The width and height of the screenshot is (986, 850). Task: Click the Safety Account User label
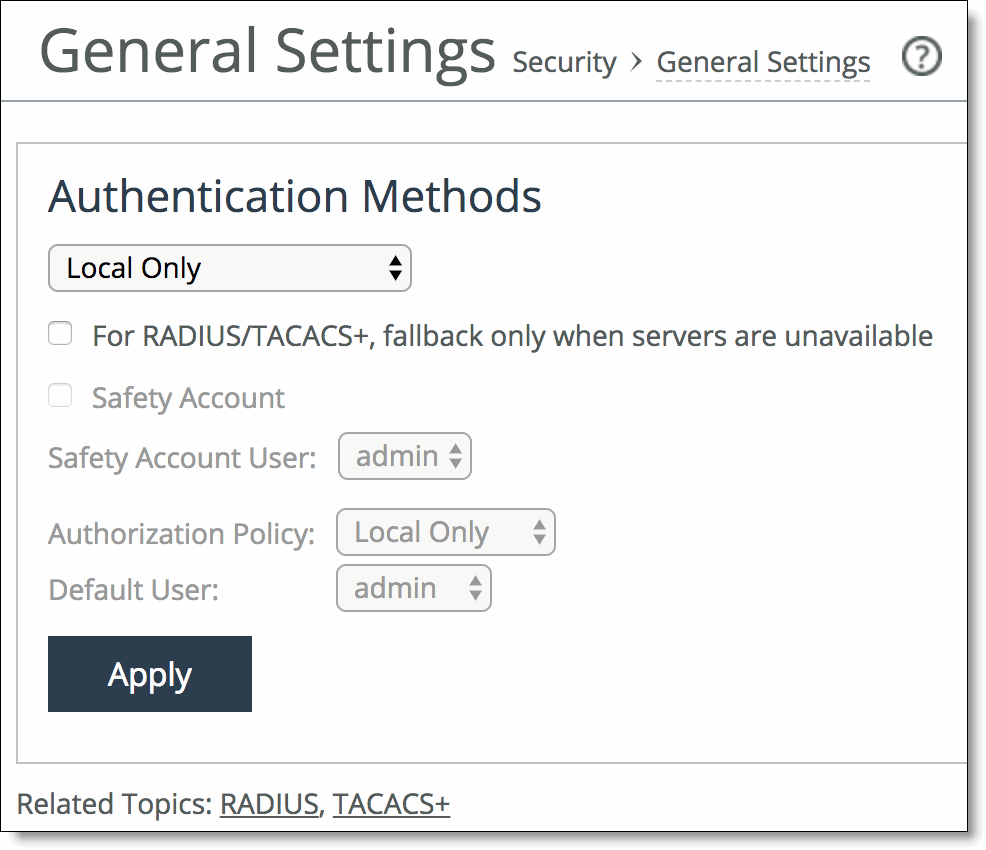coord(182,458)
